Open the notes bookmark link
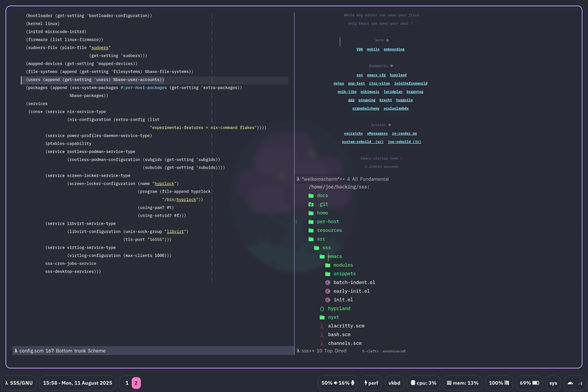This screenshot has height=392, width=588. [339, 83]
